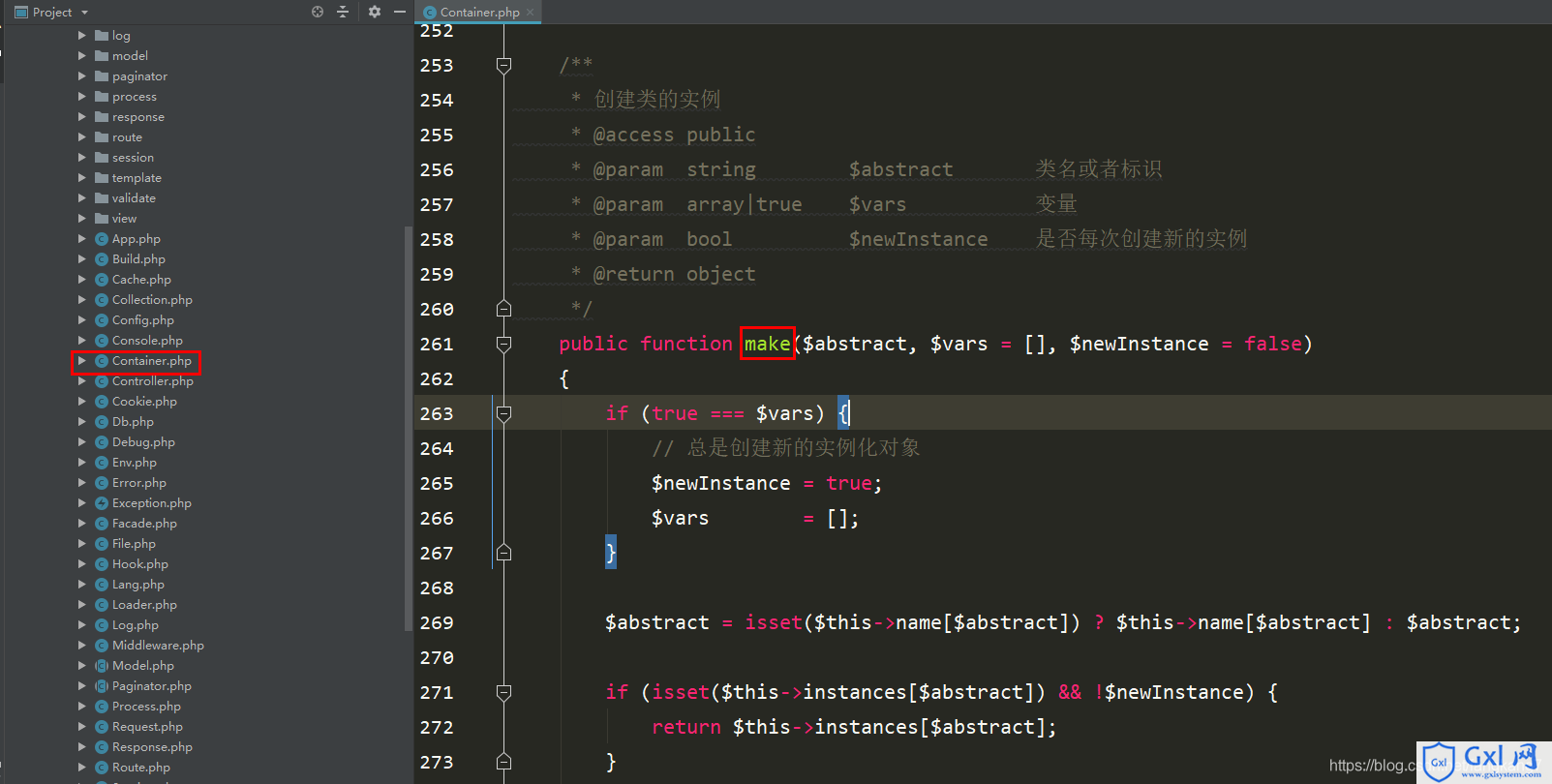Select the Cookie.php file icon
The width and height of the screenshot is (1552, 784).
click(x=102, y=402)
